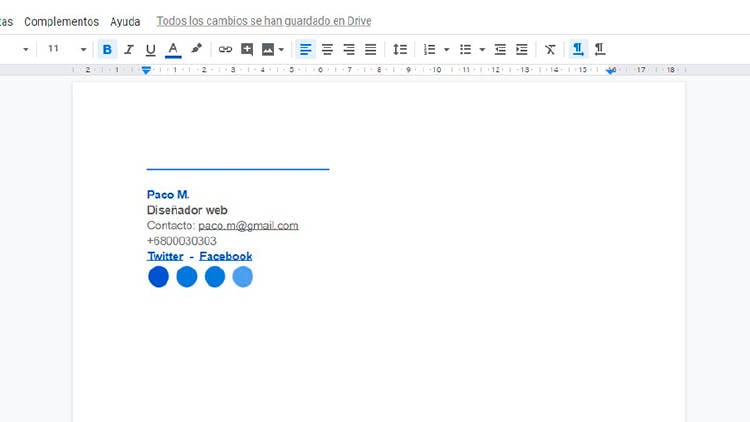Expand the insert image dropdown arrow
This screenshot has height=422, width=750.
281,49
